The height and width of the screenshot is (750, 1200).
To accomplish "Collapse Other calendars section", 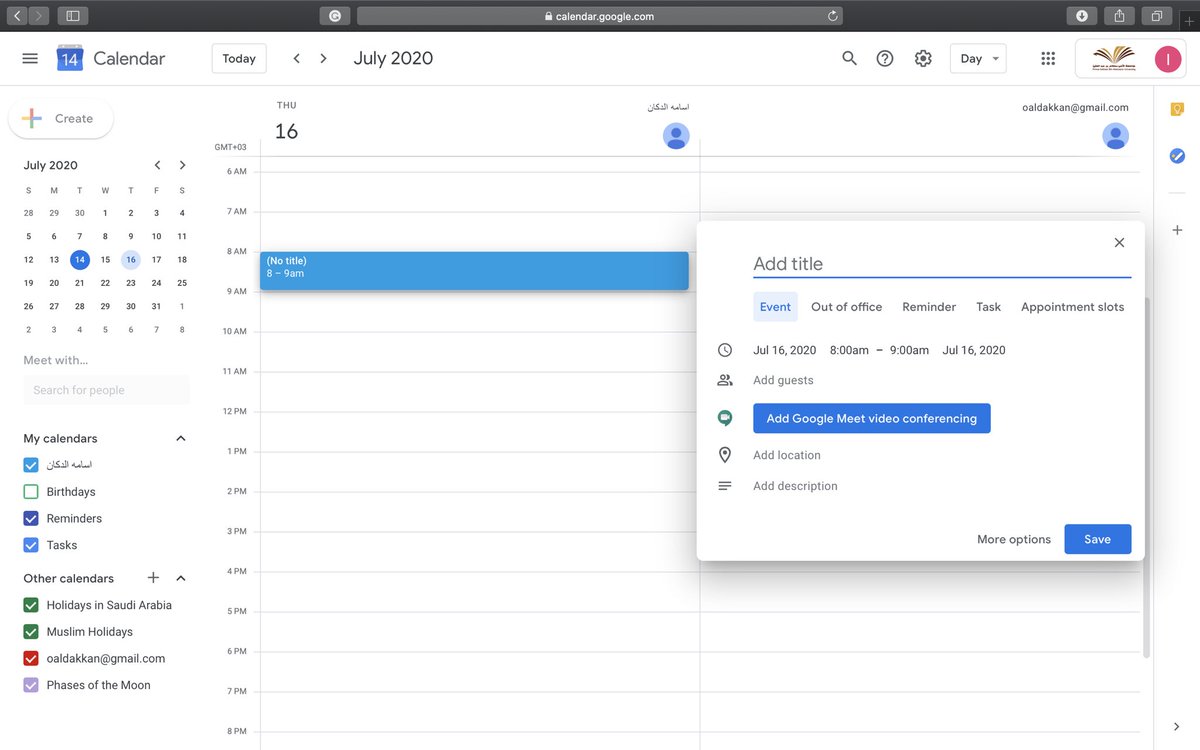I will tap(181, 578).
